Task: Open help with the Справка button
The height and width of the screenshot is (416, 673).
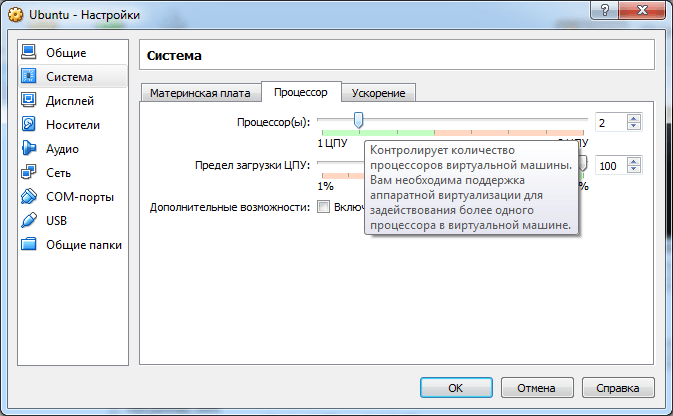Action: pyautogui.click(x=618, y=388)
